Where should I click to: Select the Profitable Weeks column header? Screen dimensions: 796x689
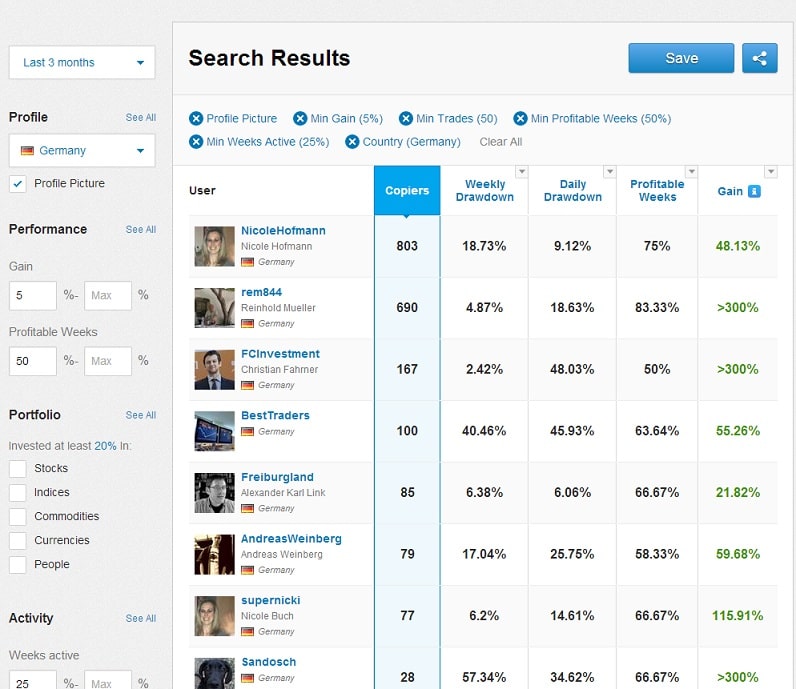pyautogui.click(x=657, y=191)
